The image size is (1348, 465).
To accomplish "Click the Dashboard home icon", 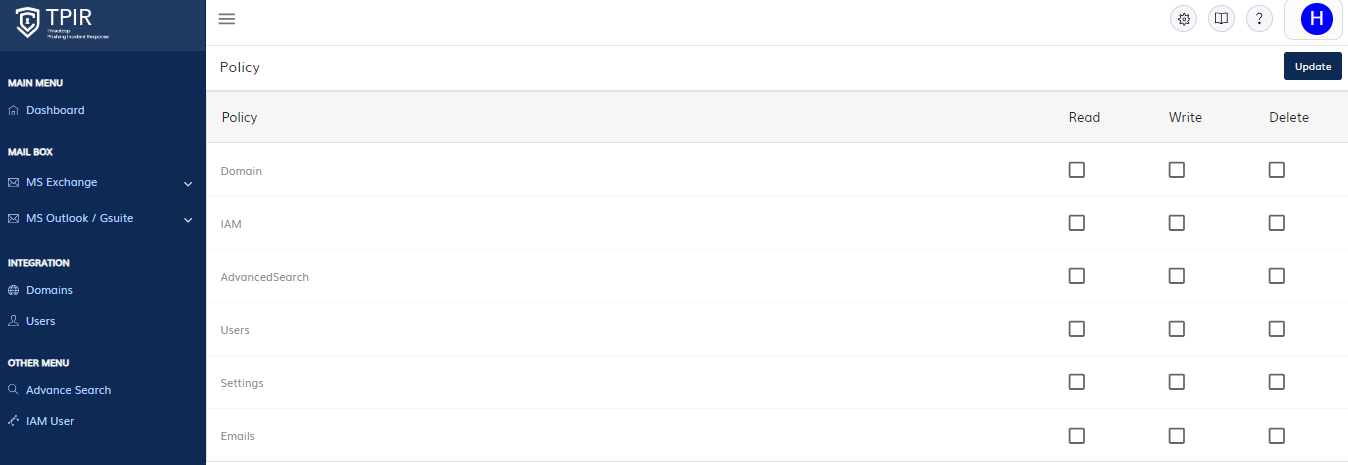I will pos(14,110).
